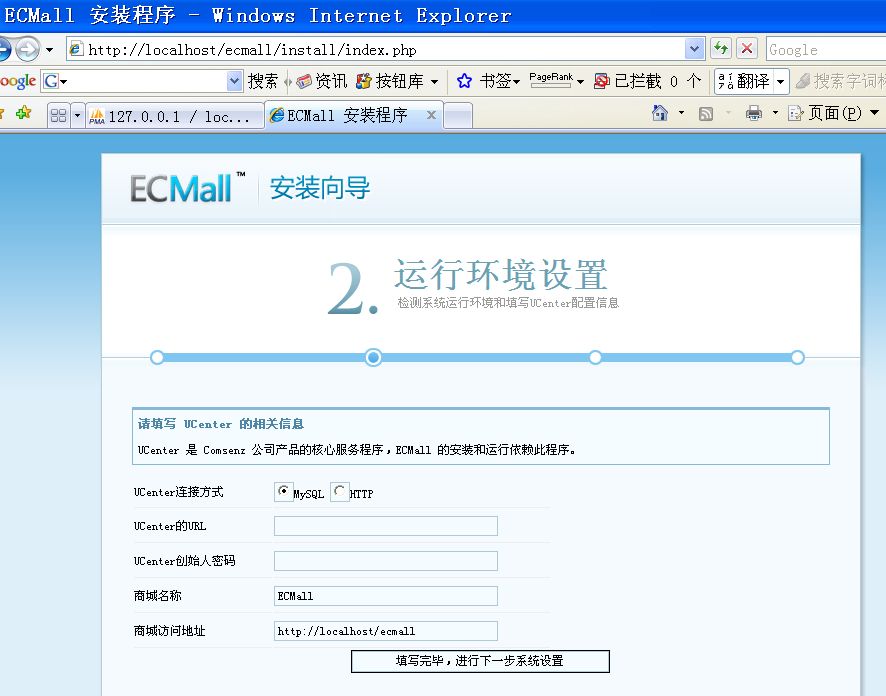Viewport: 886px width, 696px height.
Task: Select the HTTP connection radio button
Action: click(339, 491)
